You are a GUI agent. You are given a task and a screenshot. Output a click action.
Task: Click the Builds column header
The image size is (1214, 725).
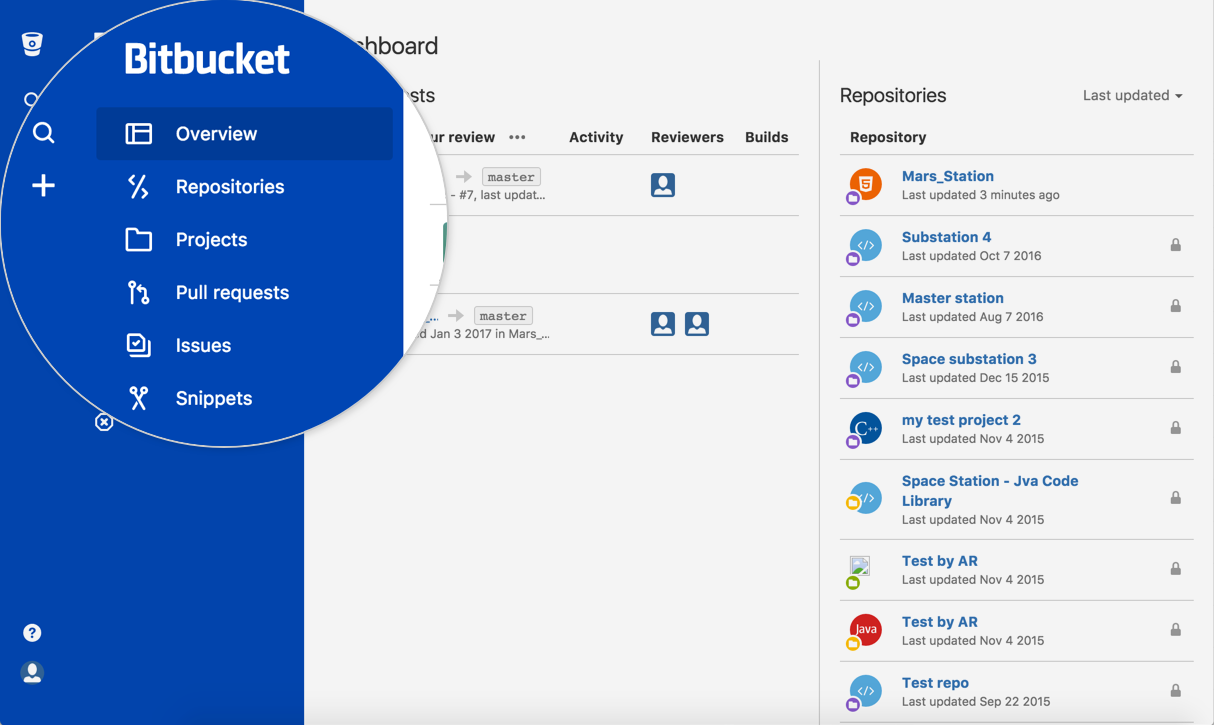click(x=767, y=138)
